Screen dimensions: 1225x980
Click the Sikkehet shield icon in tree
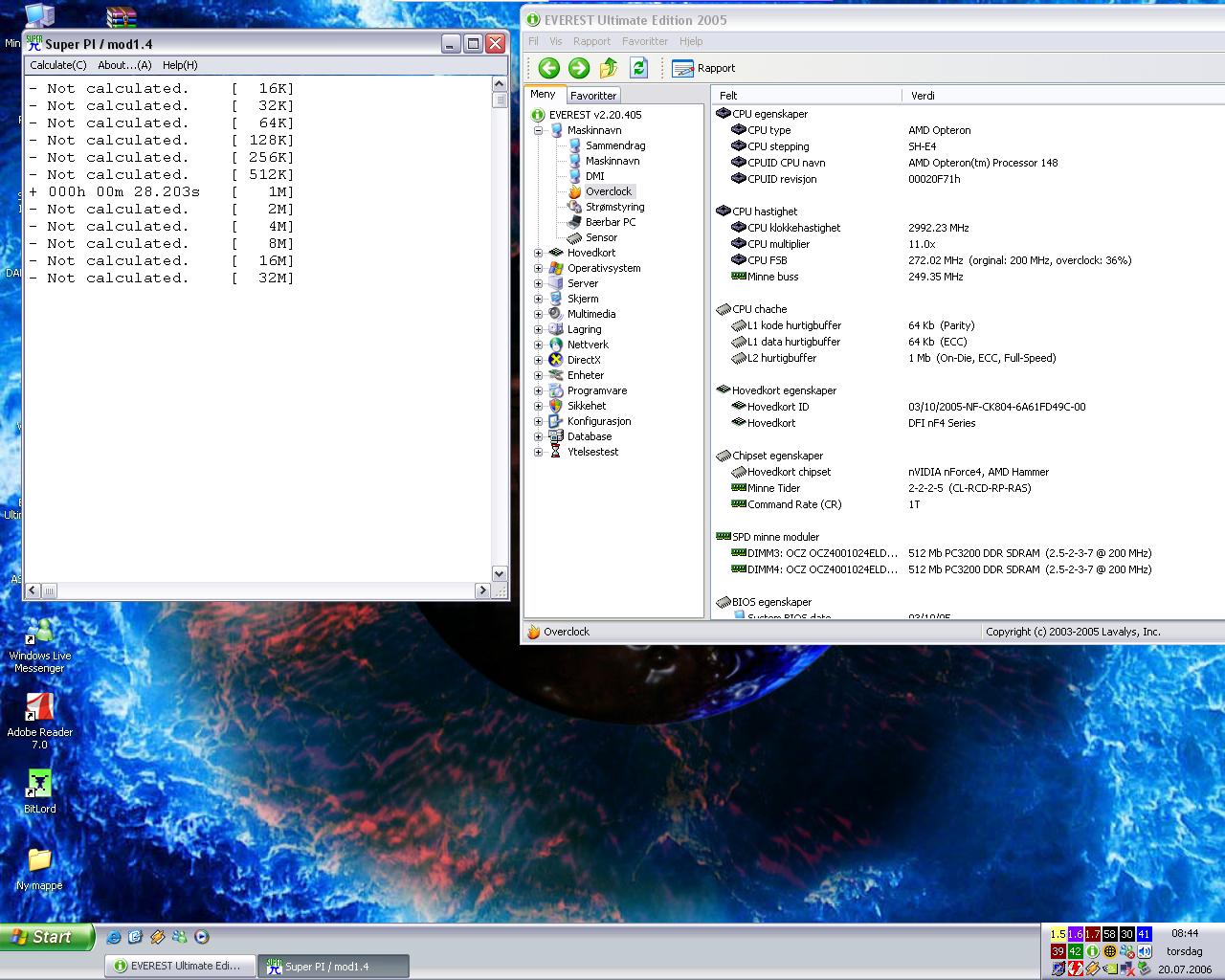point(555,406)
